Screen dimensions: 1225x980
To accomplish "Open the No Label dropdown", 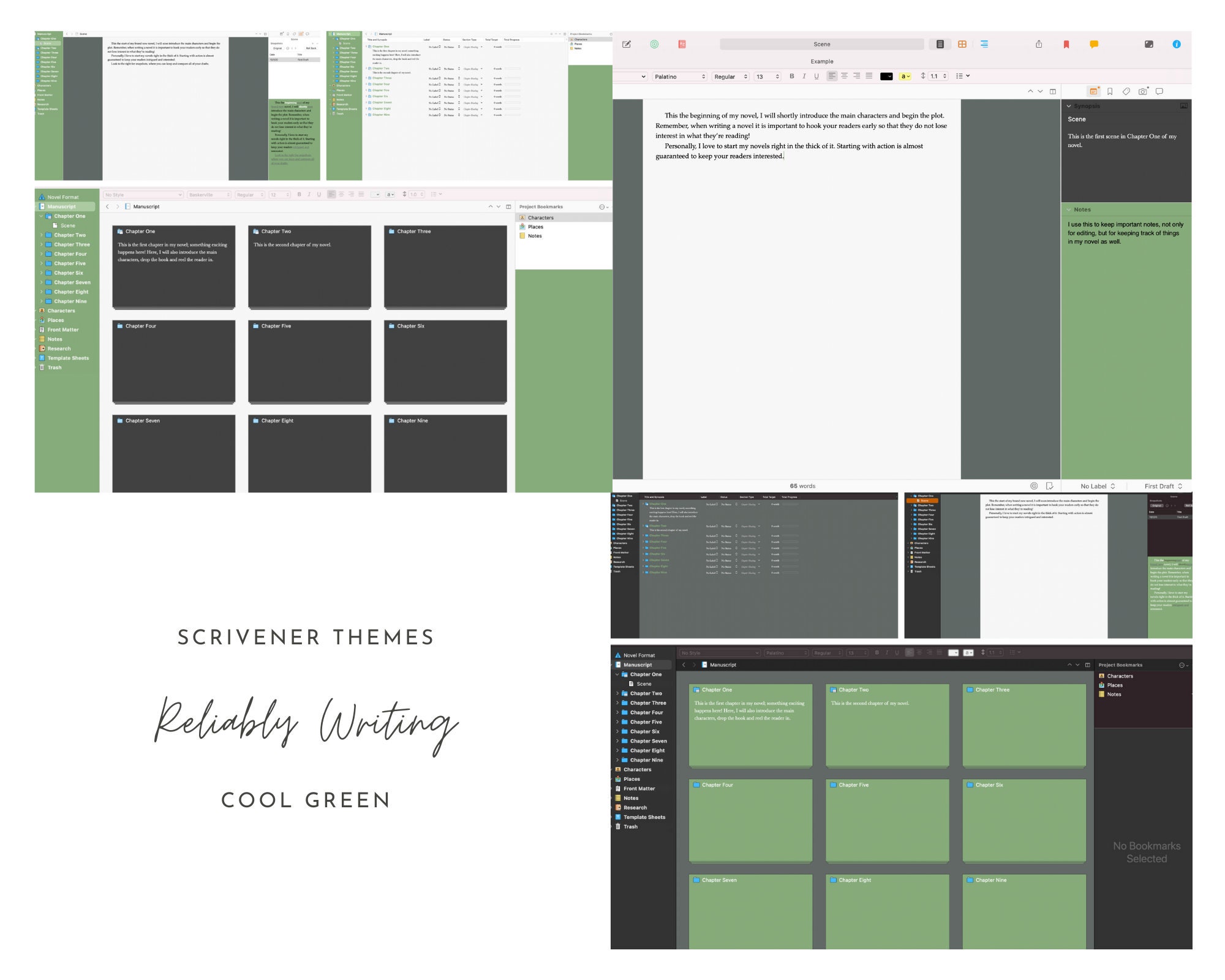I will coord(1098,486).
